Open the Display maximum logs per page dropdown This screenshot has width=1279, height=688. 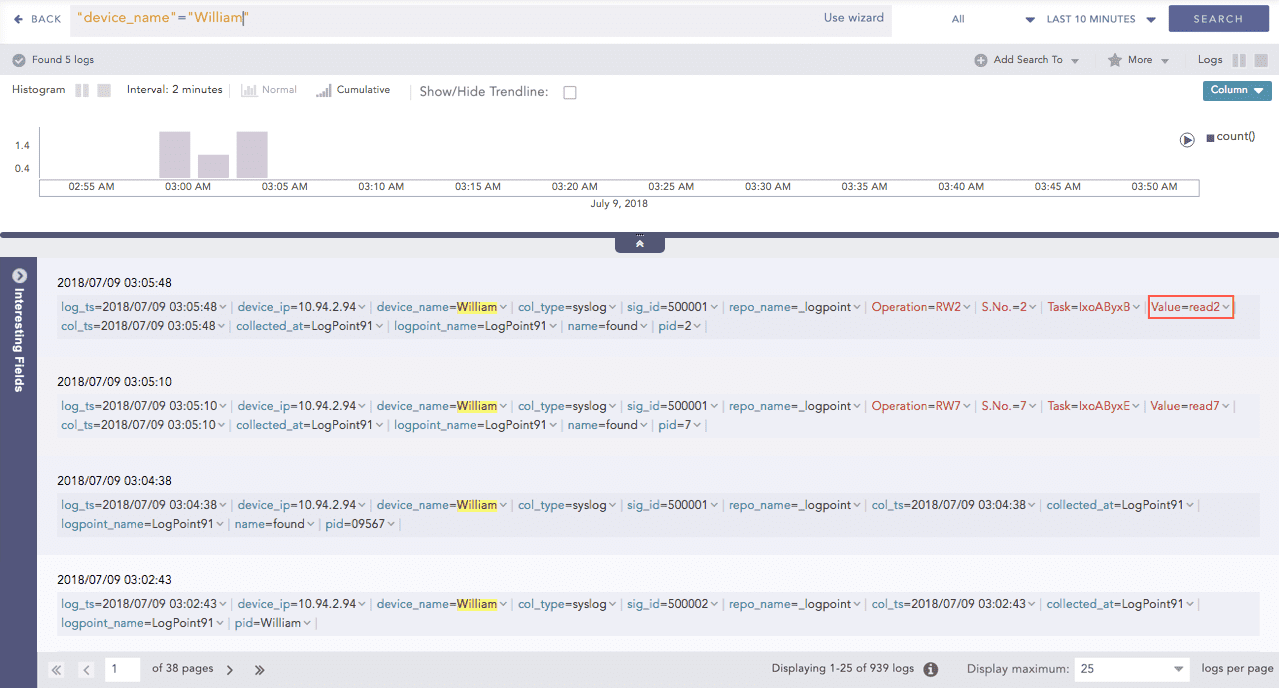[x=1131, y=668]
